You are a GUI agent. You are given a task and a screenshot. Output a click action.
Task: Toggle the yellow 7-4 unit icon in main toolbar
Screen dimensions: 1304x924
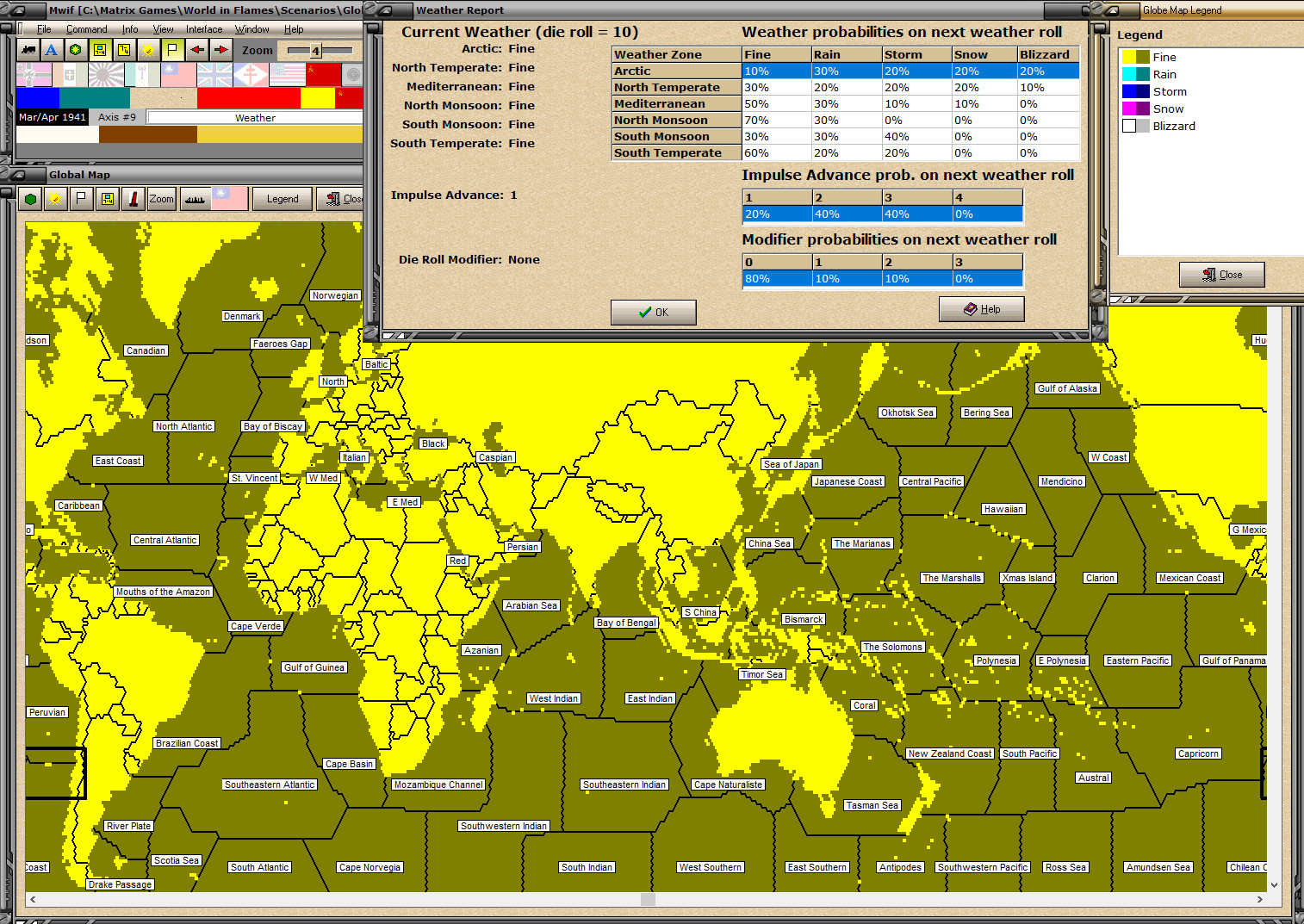point(100,50)
